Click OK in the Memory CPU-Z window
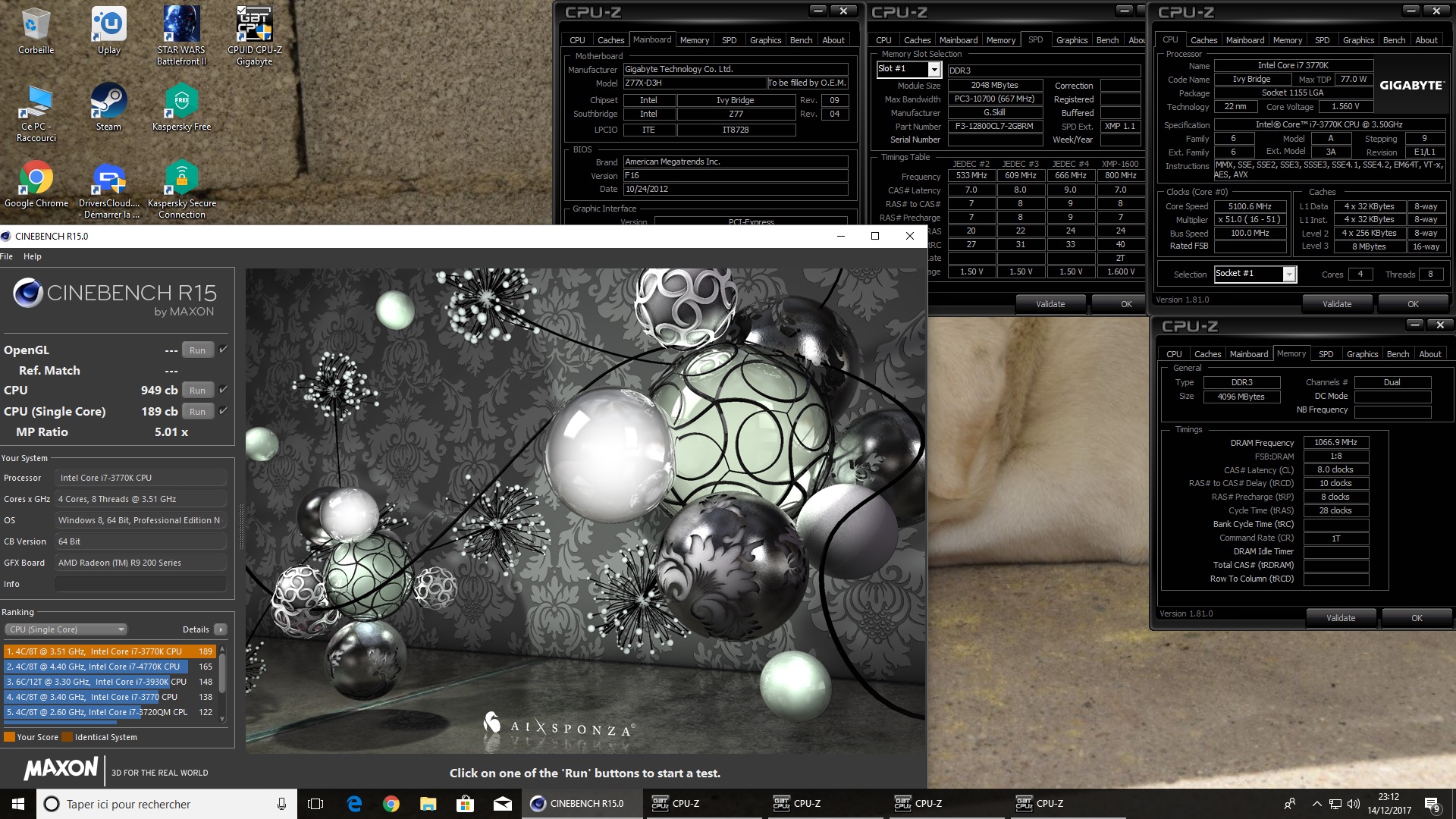 click(x=1417, y=618)
